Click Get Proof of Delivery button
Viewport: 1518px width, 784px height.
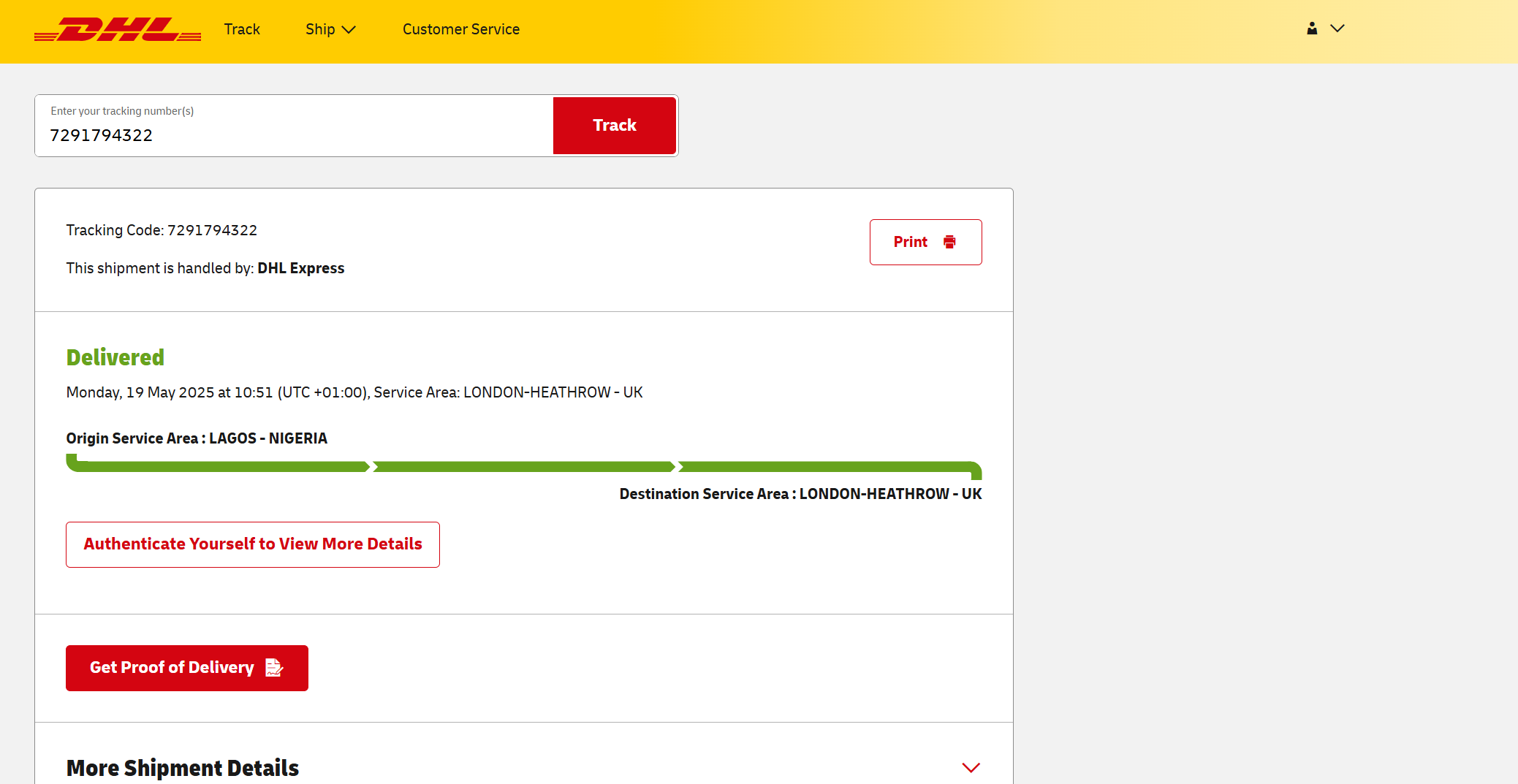pos(187,668)
